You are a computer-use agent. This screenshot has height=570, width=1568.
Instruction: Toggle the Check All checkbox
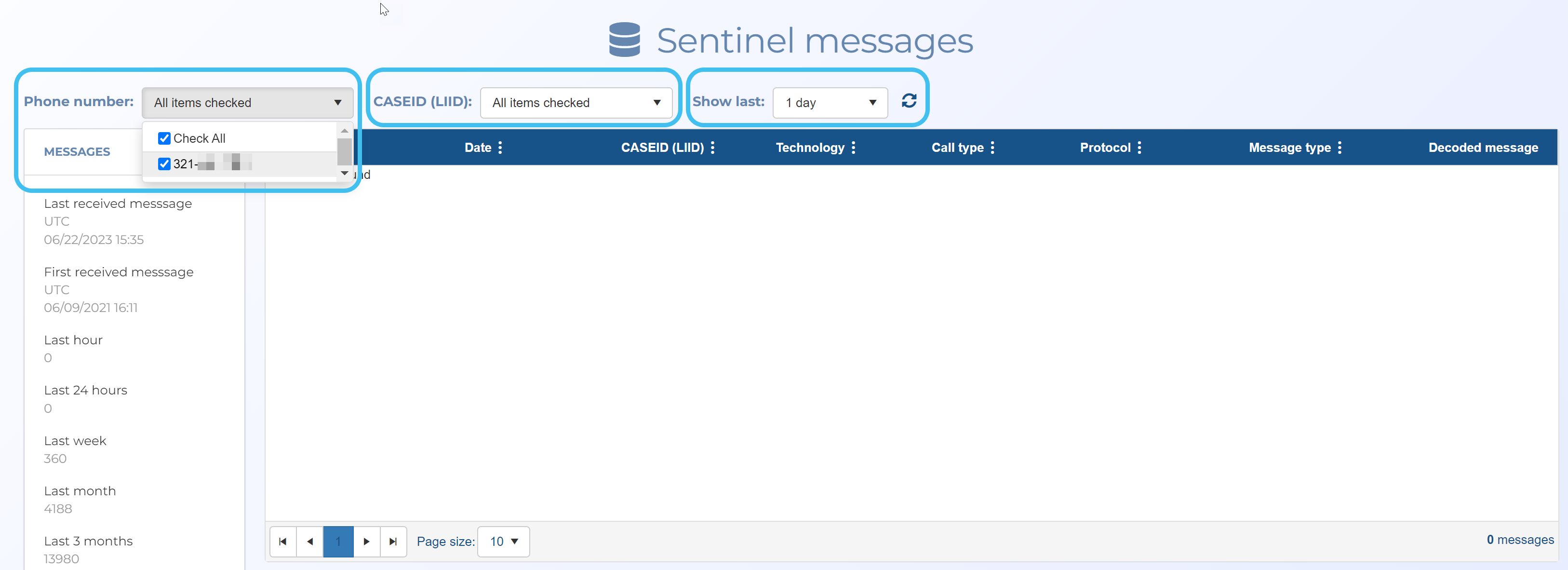(x=164, y=138)
